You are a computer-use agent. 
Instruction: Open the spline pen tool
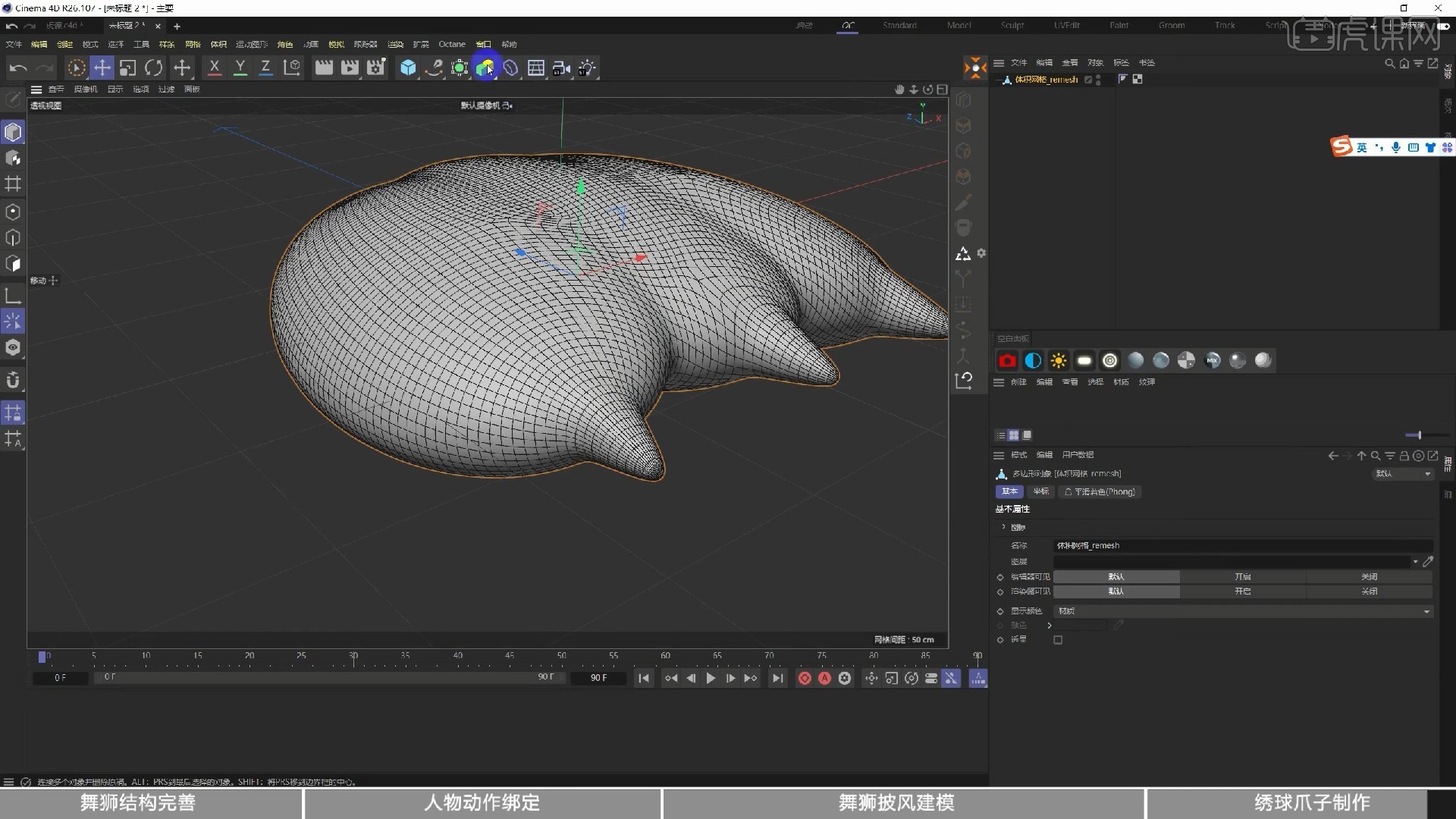click(434, 67)
